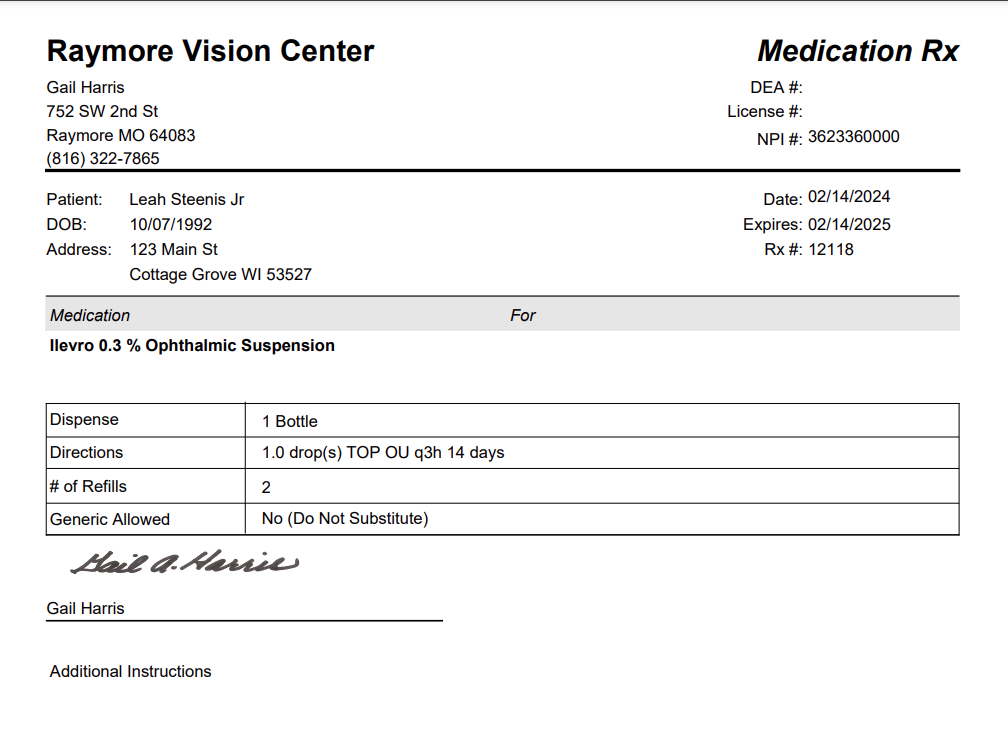The width and height of the screenshot is (1008, 755).
Task: Click the Additional Instructions label
Action: pyautogui.click(x=131, y=672)
